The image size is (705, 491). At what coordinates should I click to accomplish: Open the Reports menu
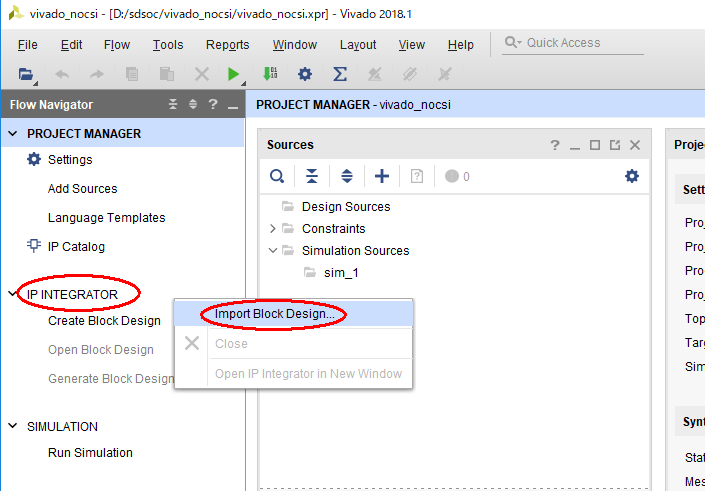[x=227, y=45]
